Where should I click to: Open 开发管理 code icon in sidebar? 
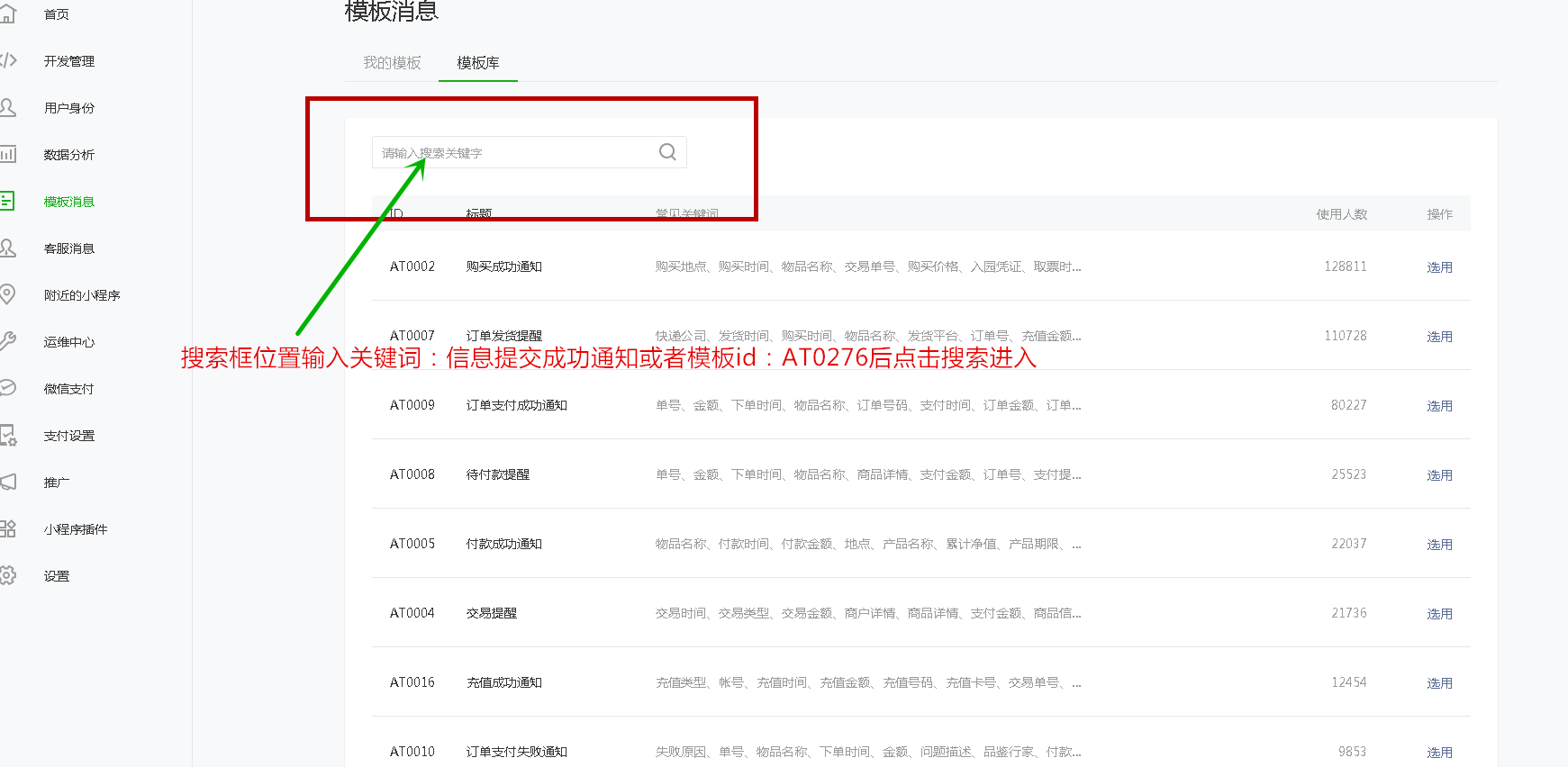8,61
